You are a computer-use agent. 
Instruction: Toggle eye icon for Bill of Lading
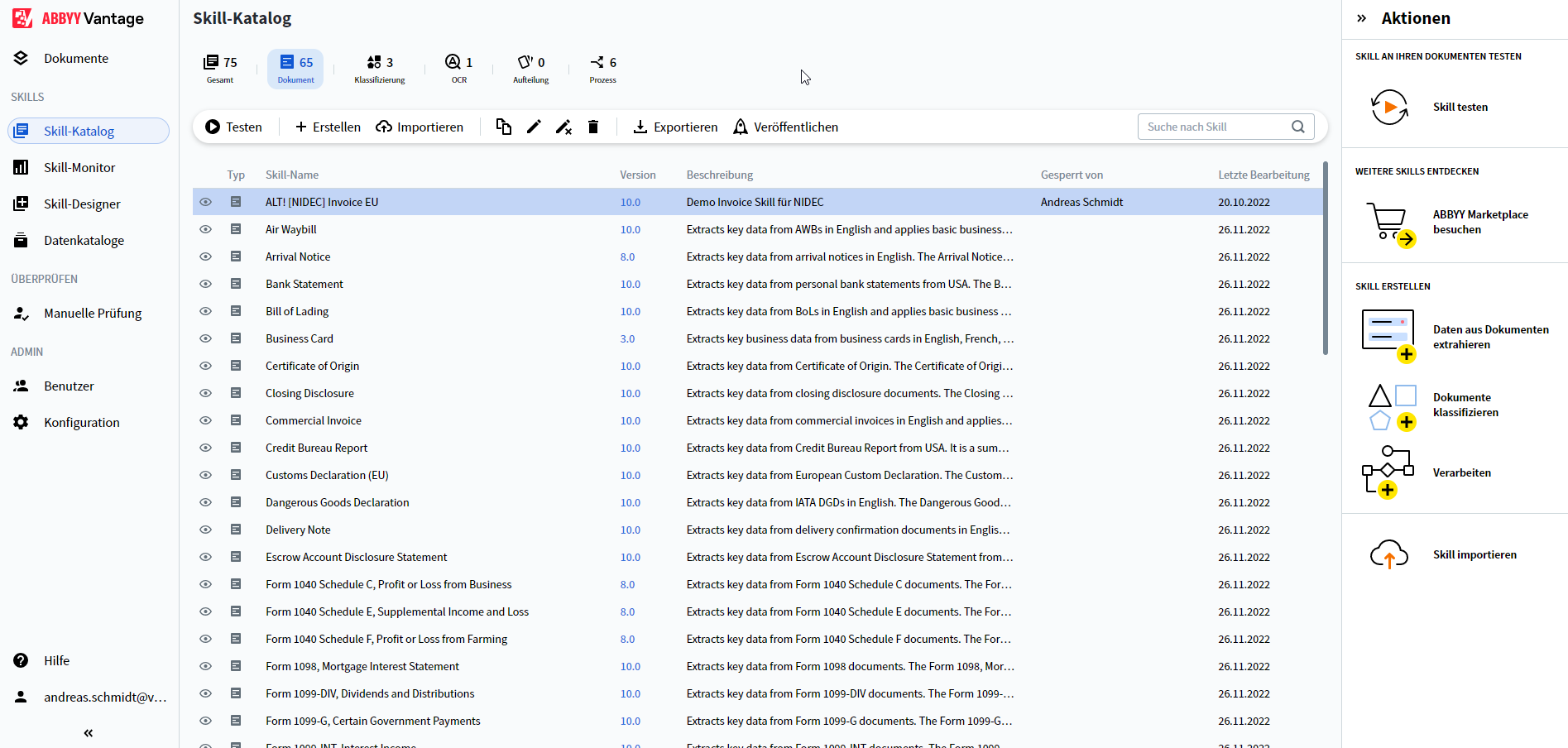206,311
